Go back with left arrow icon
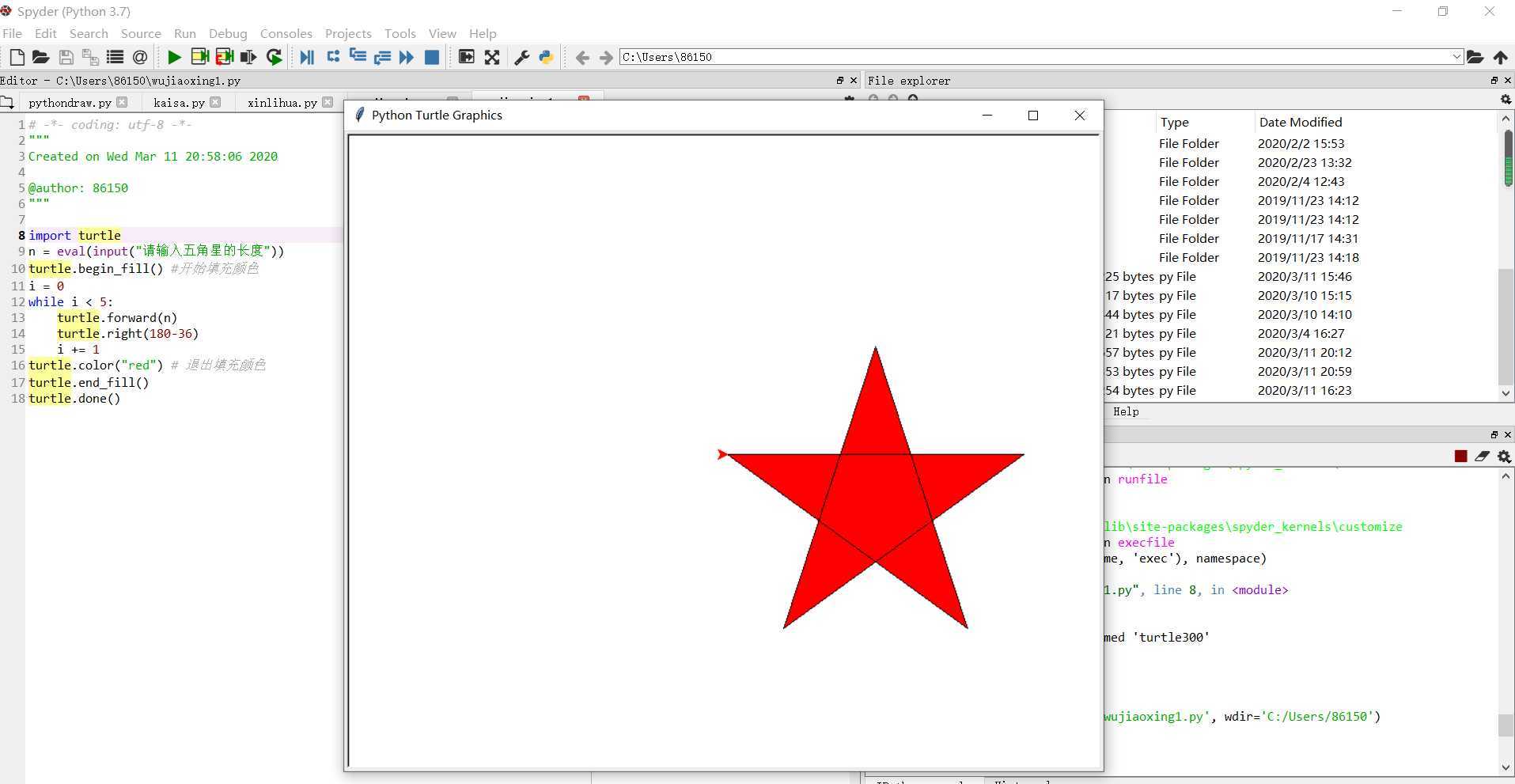1515x784 pixels. click(x=582, y=58)
